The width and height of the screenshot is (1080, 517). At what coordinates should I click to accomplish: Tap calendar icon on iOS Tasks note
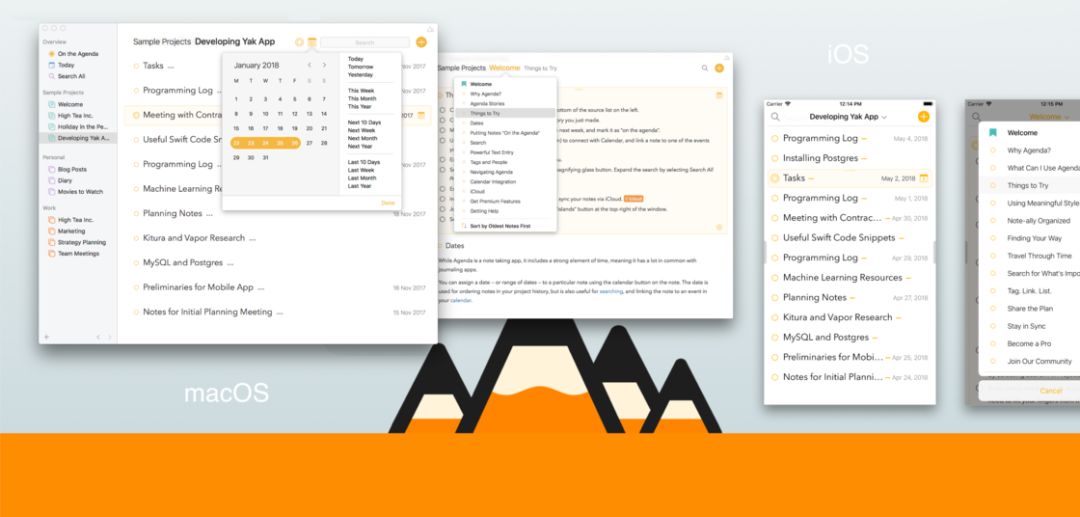[924, 178]
